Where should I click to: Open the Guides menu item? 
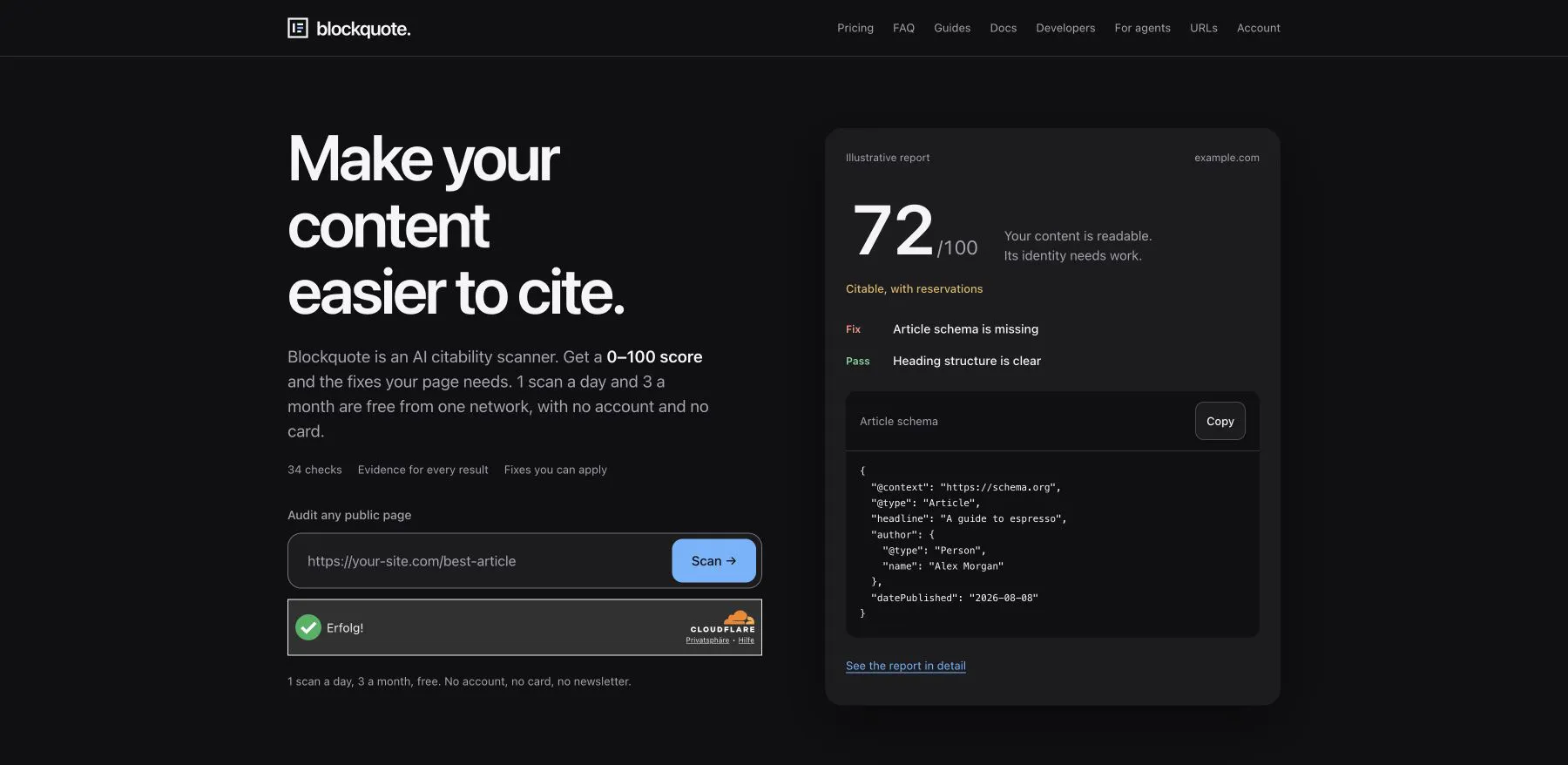(x=952, y=28)
